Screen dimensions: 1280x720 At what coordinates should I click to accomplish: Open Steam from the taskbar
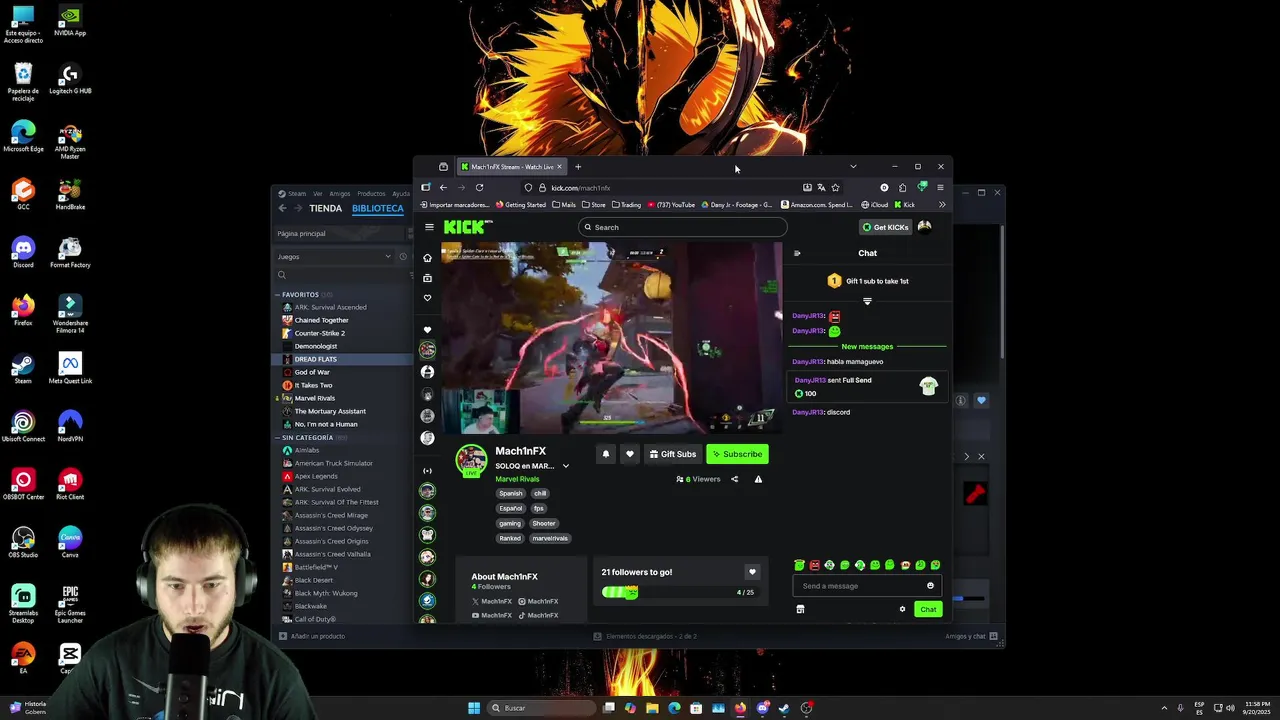pyautogui.click(x=784, y=708)
